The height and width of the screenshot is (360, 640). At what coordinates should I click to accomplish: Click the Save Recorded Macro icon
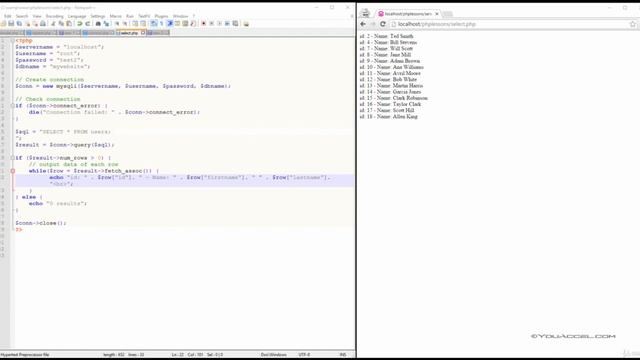236,24
